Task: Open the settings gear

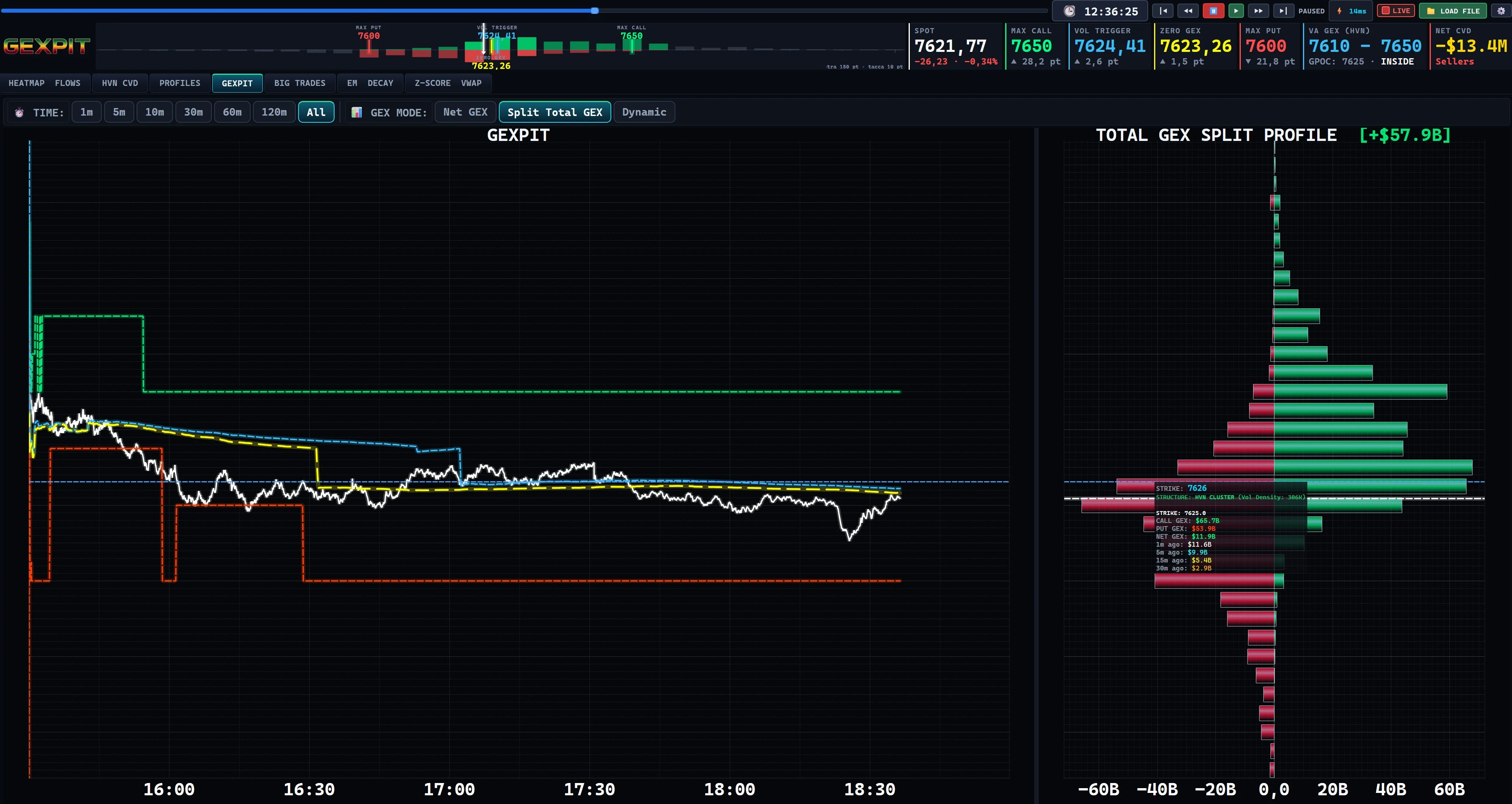Action: (1501, 11)
